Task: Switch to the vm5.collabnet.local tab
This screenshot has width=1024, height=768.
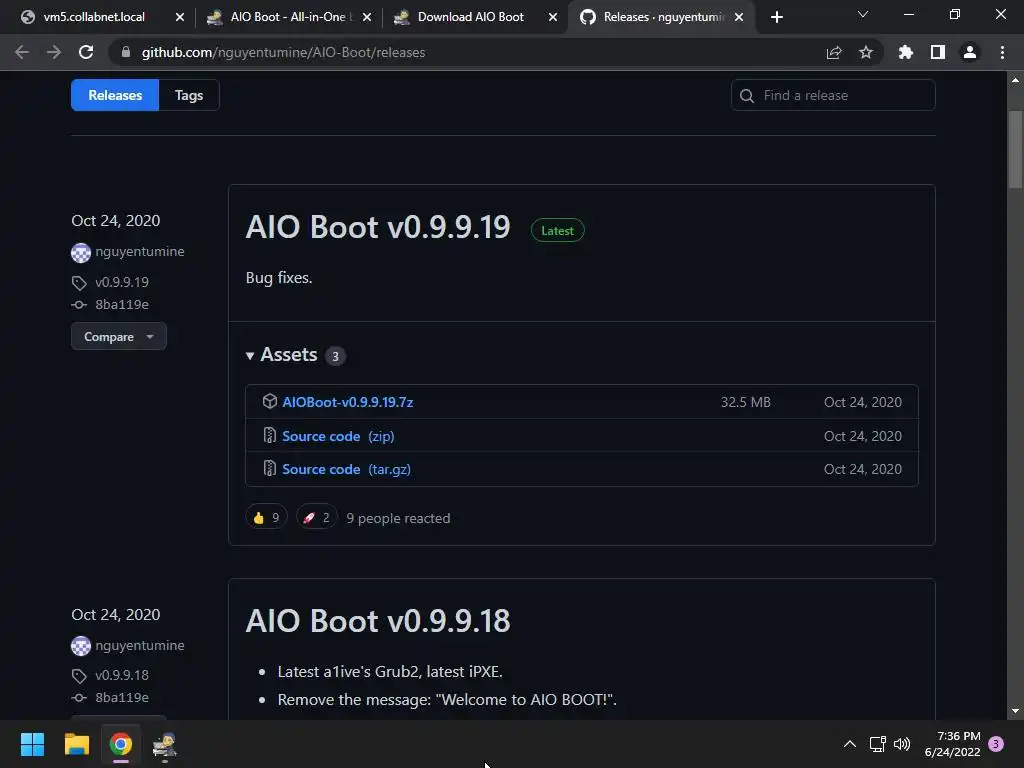Action: coord(93,17)
